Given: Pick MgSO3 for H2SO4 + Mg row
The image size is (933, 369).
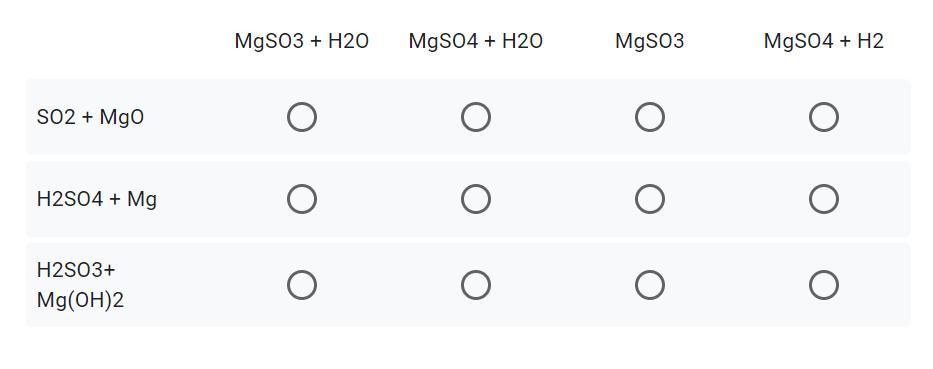Looking at the screenshot, I should click(x=650, y=199).
